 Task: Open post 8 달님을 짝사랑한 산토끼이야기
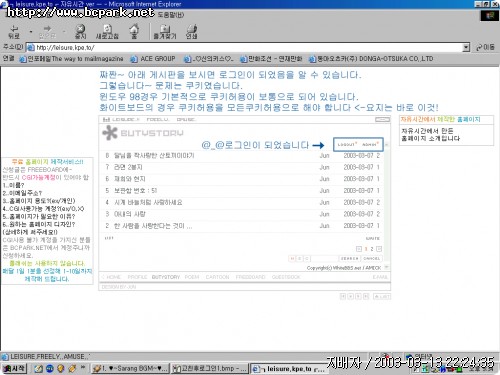[x=154, y=155]
